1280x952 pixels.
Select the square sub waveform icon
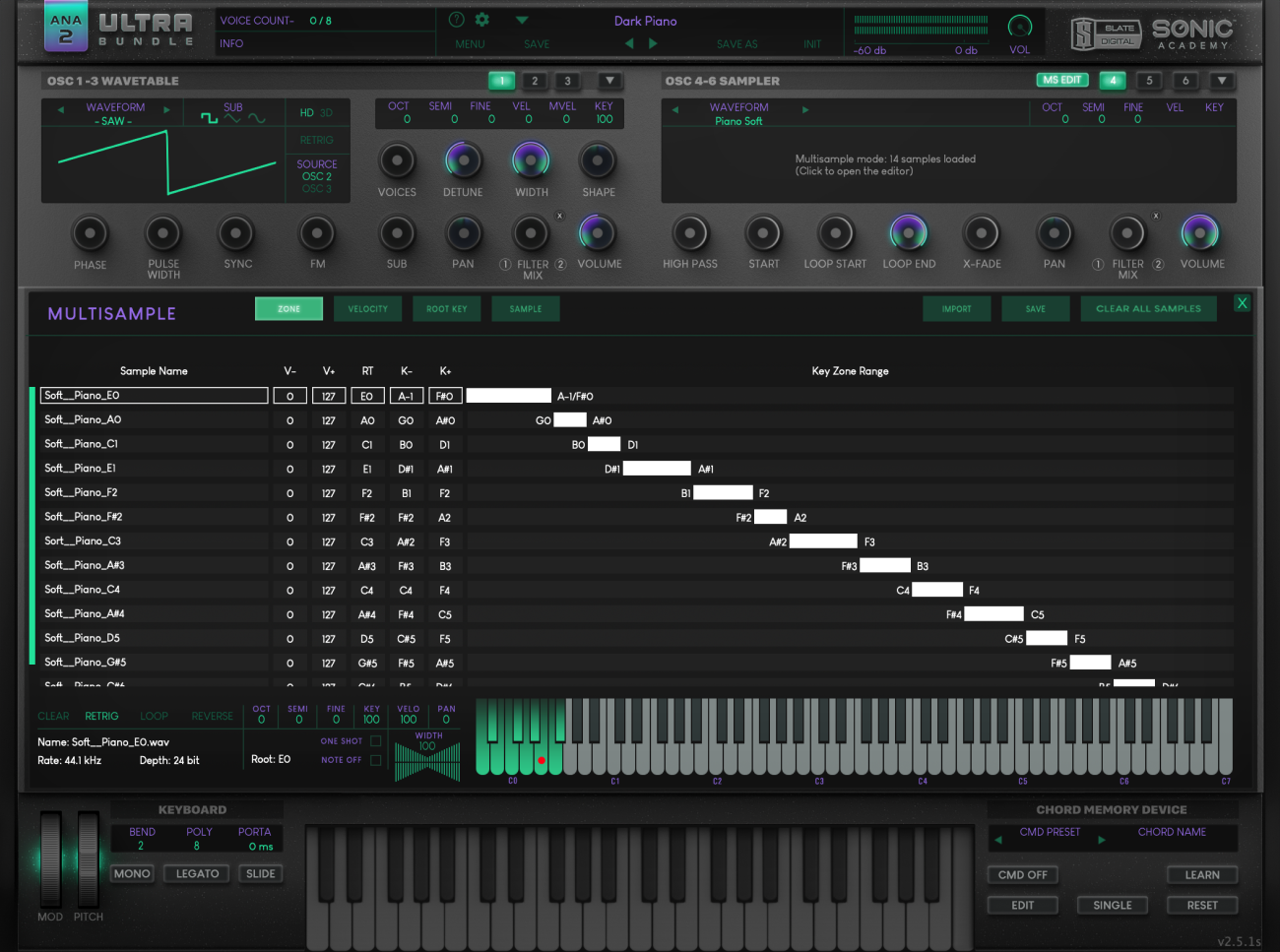pyautogui.click(x=209, y=119)
